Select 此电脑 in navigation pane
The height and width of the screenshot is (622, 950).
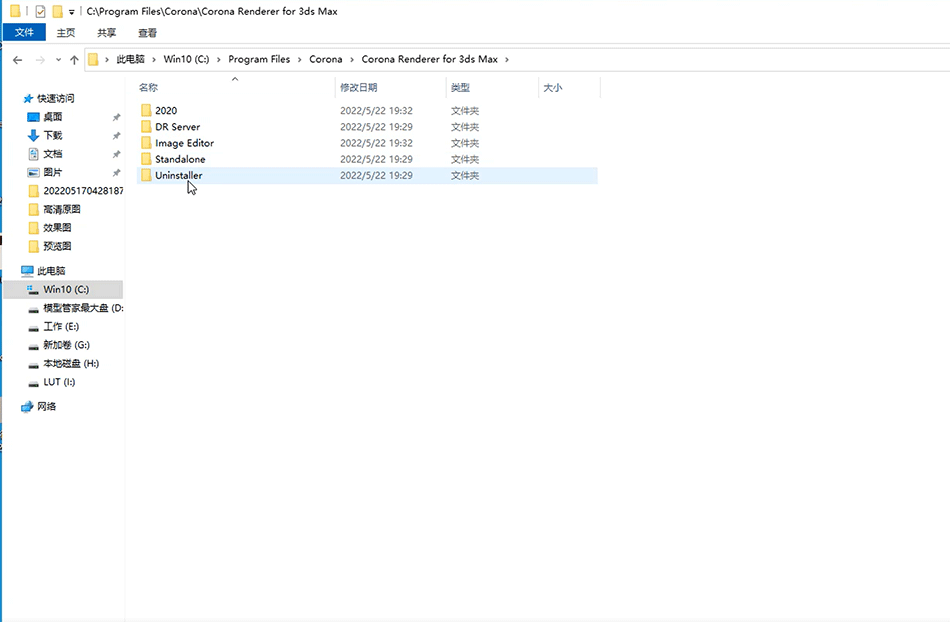[x=51, y=271]
